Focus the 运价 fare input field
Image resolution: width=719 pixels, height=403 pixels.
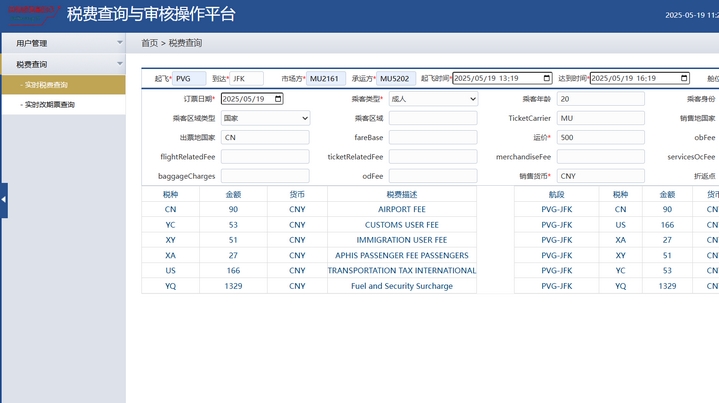tap(600, 137)
